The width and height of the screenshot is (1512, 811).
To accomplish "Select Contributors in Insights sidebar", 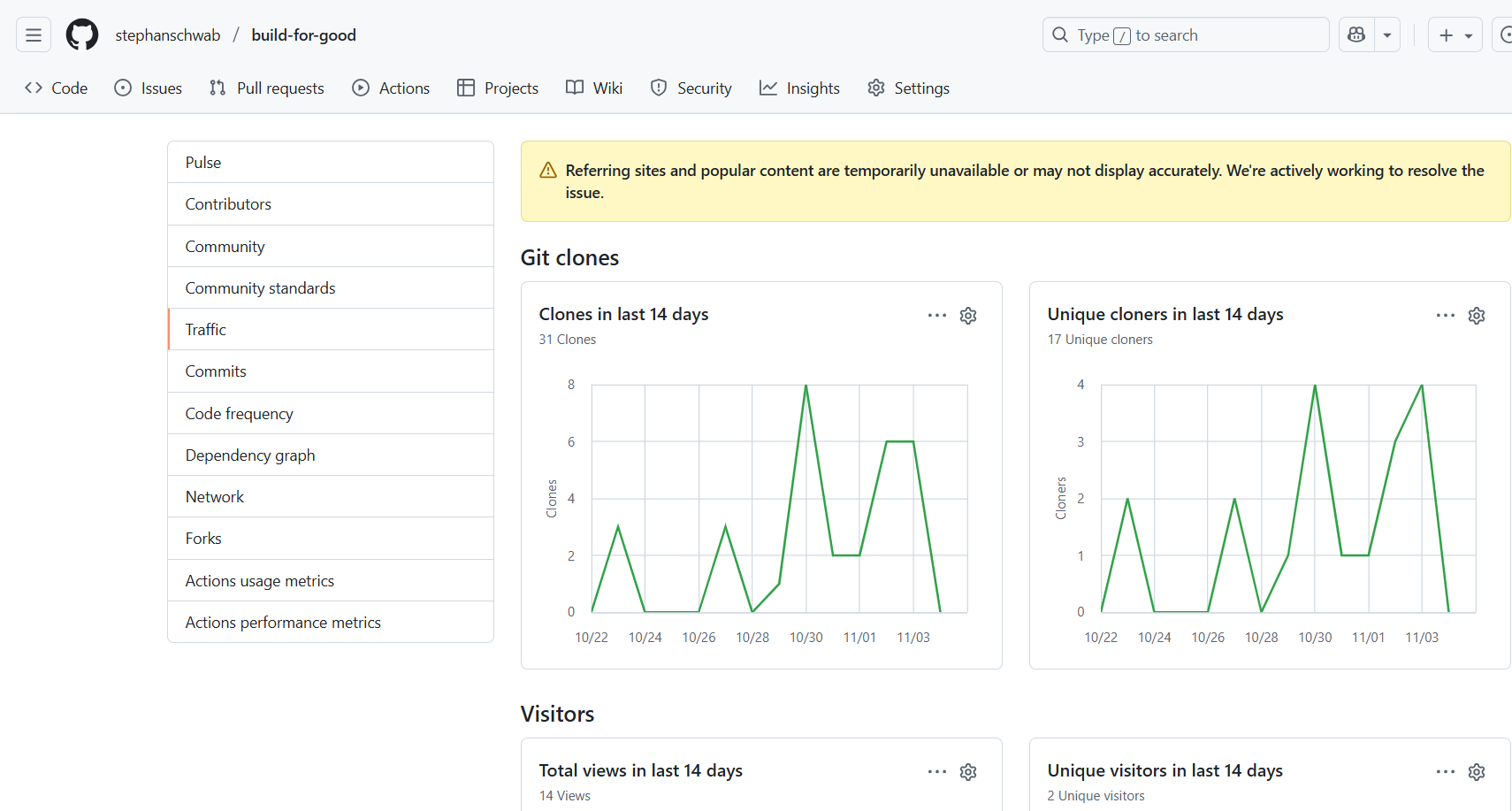I will tap(228, 204).
